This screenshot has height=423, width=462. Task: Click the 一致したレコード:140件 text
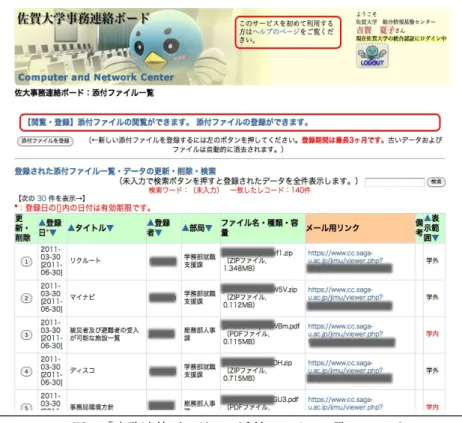point(270,190)
